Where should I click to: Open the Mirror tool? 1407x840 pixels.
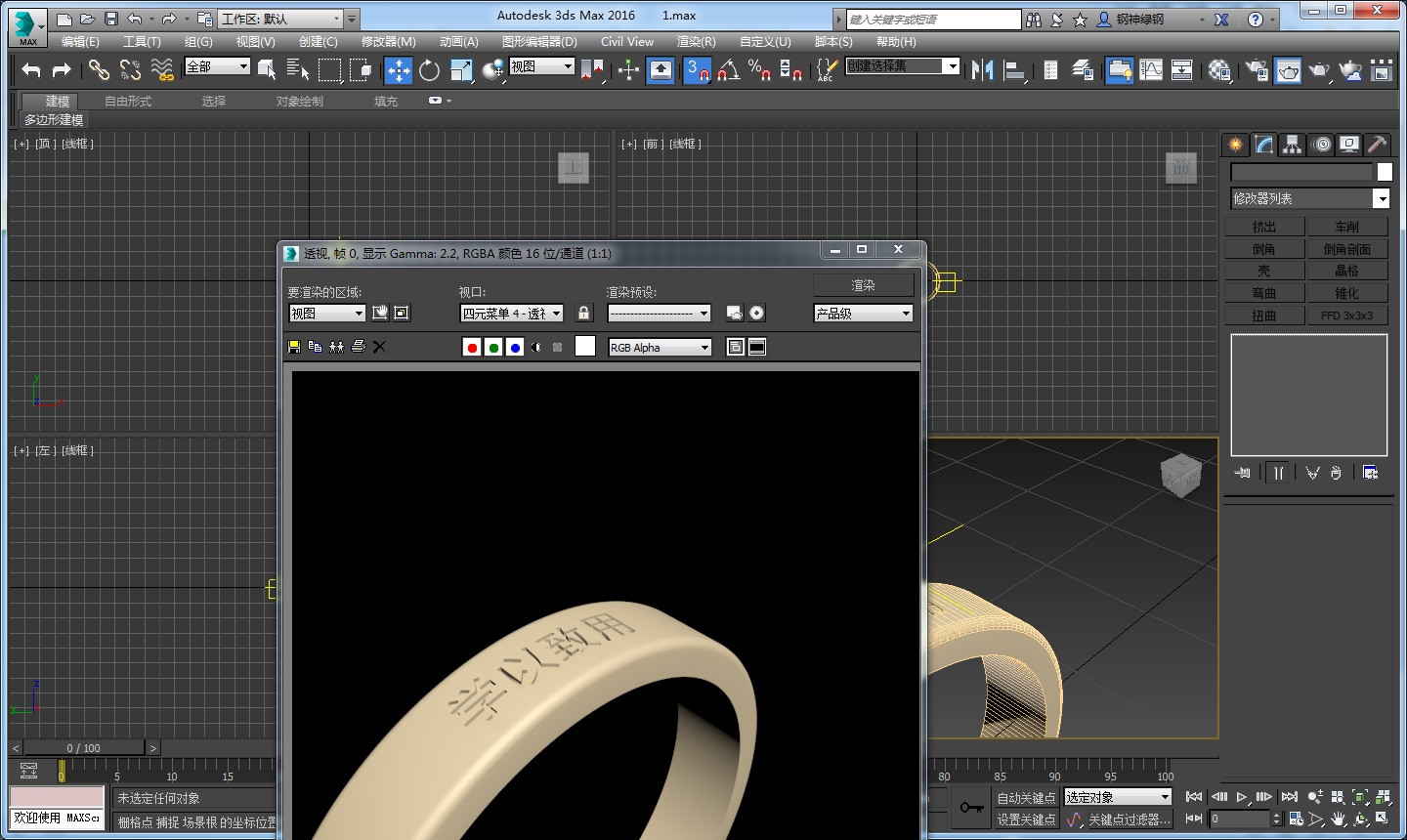tap(982, 69)
